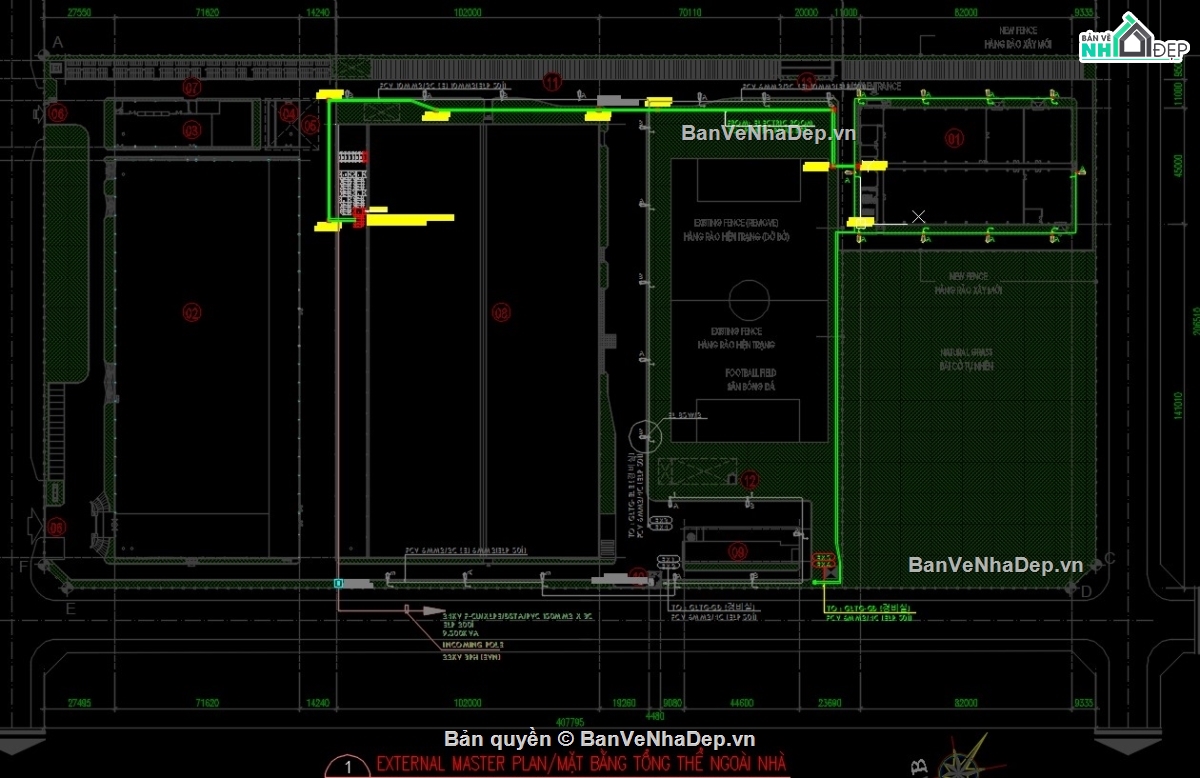The height and width of the screenshot is (778, 1200).
Task: Select building marker 02 in red circle
Action: coord(191,313)
